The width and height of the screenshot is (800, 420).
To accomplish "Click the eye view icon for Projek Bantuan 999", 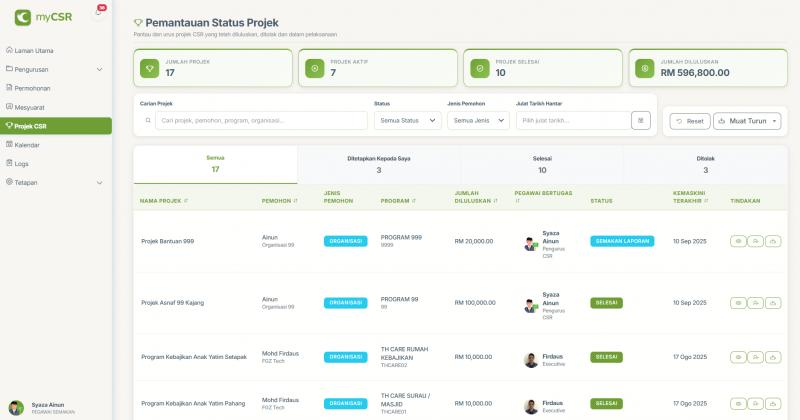I will pos(738,241).
